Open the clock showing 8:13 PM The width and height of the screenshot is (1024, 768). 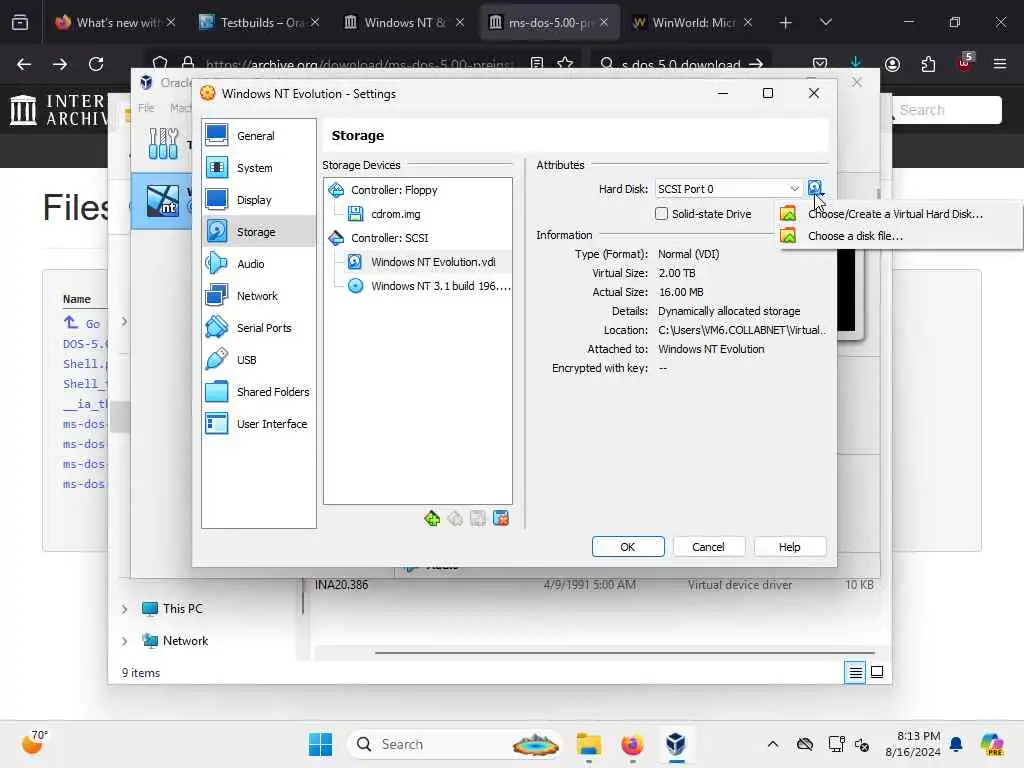[913, 744]
